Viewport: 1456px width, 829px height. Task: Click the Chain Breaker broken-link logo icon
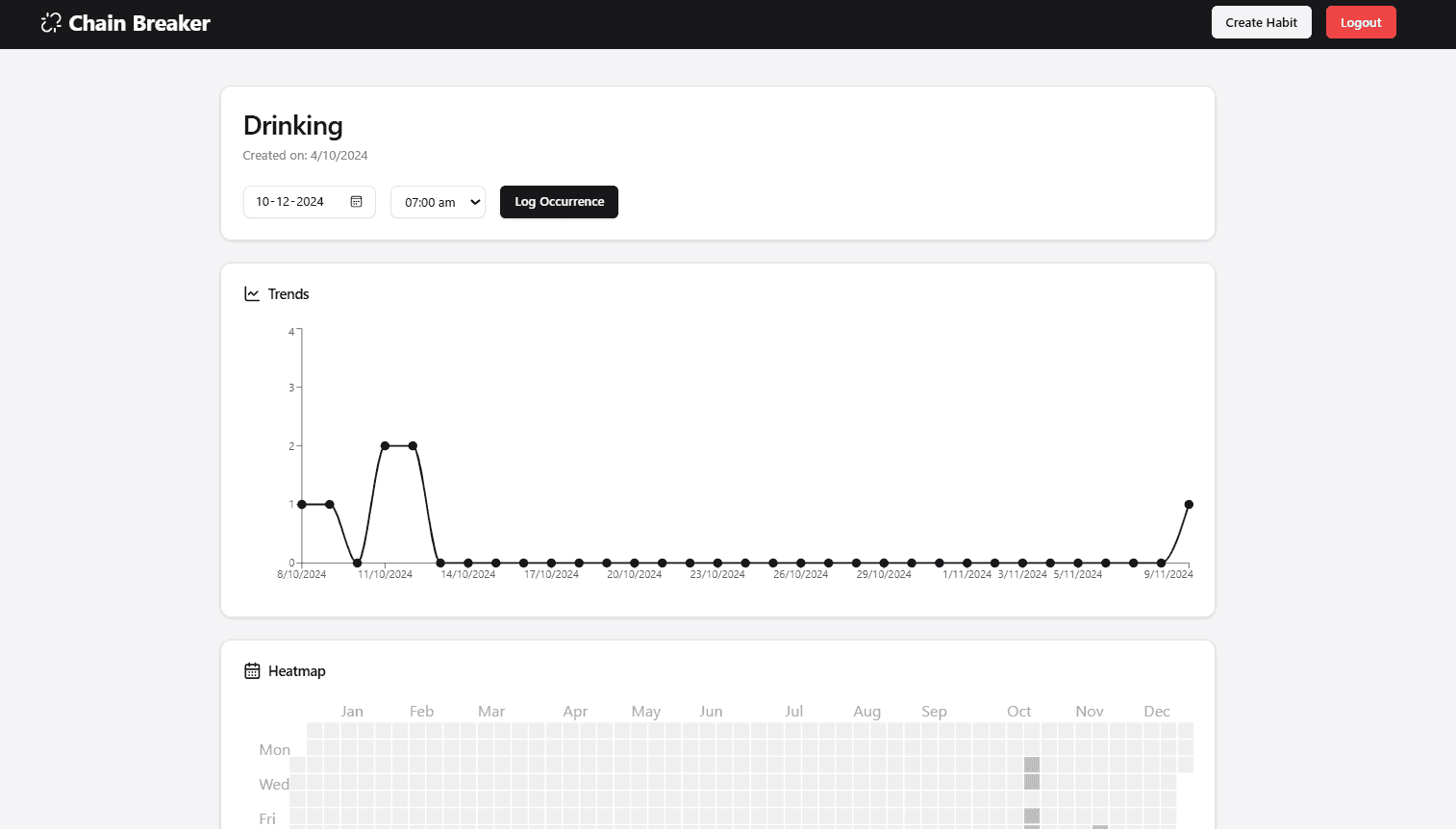51,22
